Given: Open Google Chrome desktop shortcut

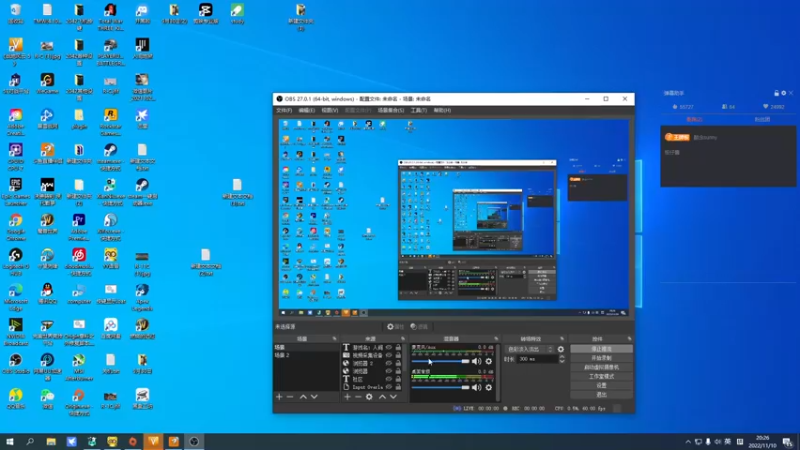Looking at the screenshot, I should tap(15, 227).
